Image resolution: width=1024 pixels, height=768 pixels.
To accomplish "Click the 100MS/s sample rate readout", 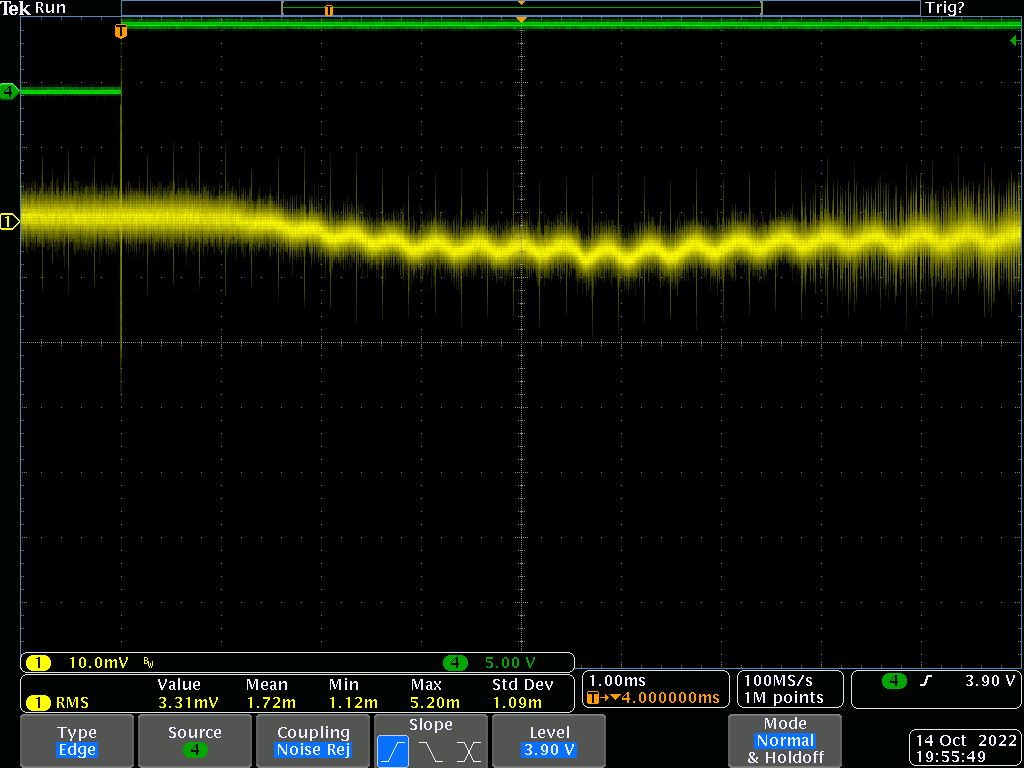I will point(777,680).
